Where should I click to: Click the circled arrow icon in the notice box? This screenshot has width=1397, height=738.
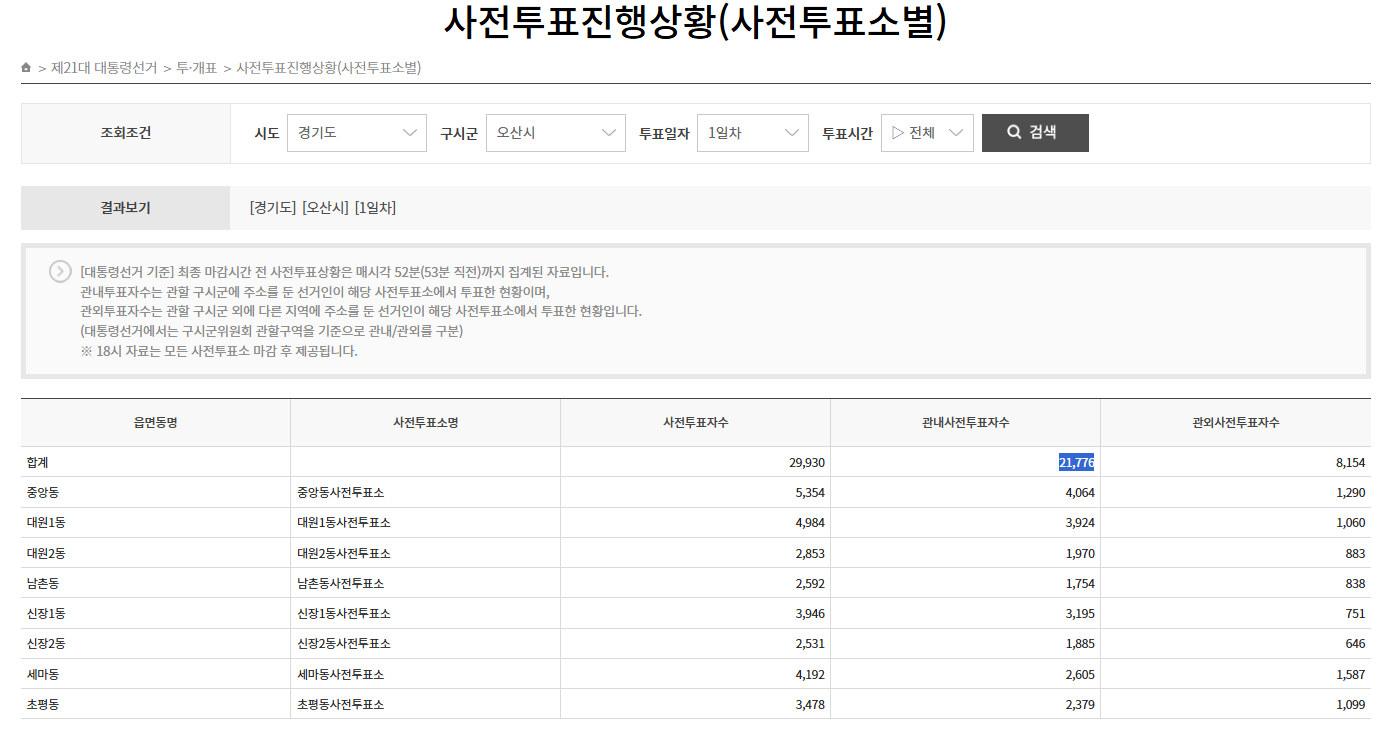[60, 272]
